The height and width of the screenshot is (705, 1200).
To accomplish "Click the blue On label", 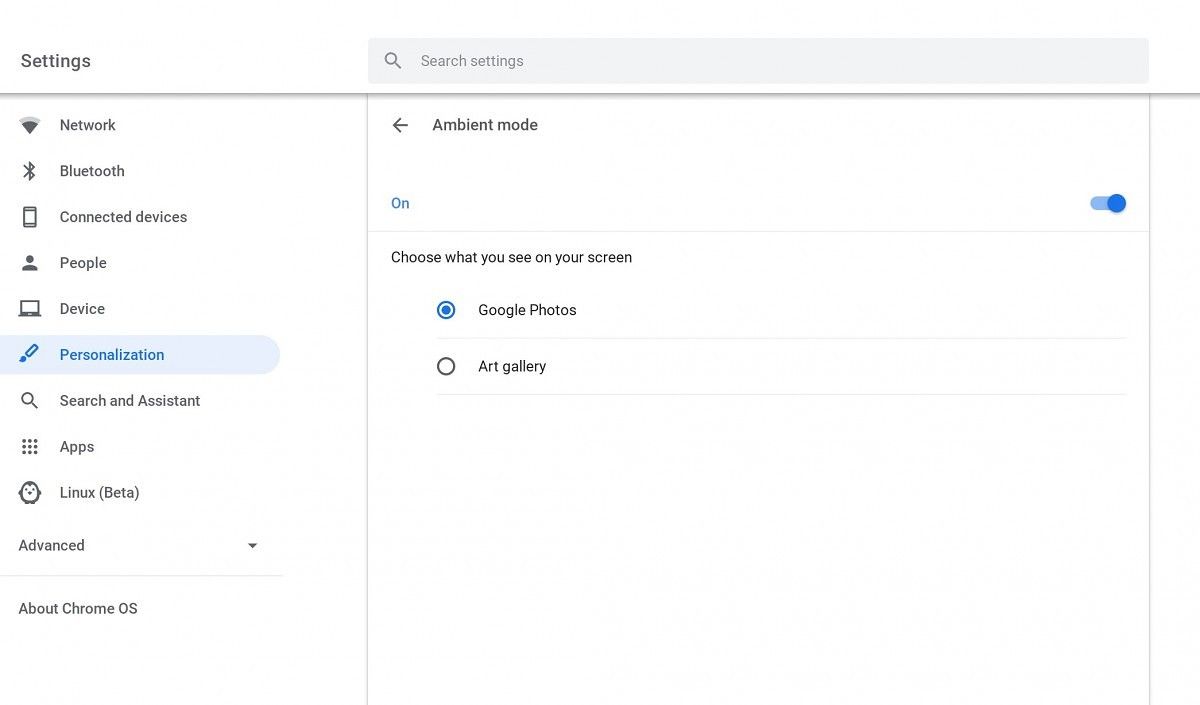I will (400, 203).
